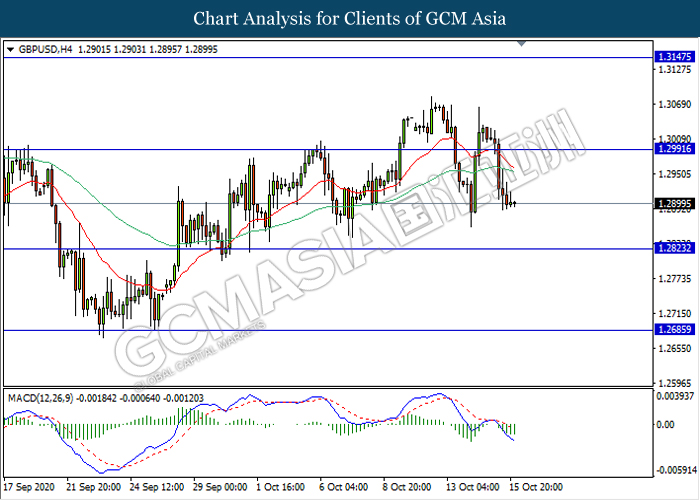Expand the GBPUSD chart menu triangle
The height and width of the screenshot is (500, 700).
(x=11, y=50)
